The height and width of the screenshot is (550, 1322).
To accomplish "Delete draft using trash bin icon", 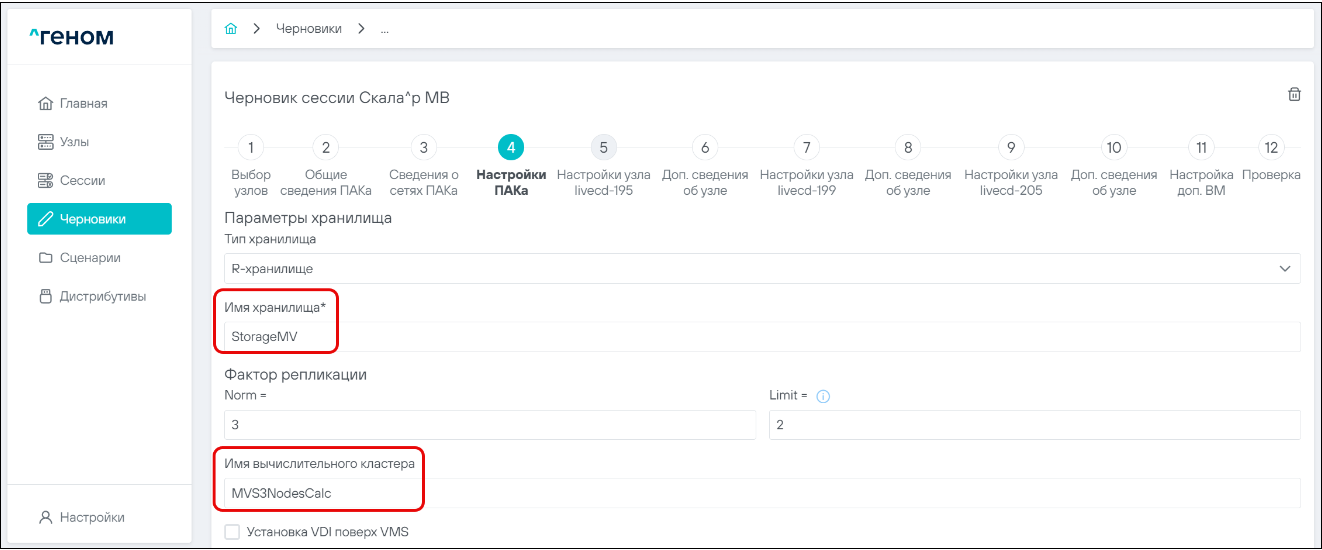I will tap(1294, 94).
